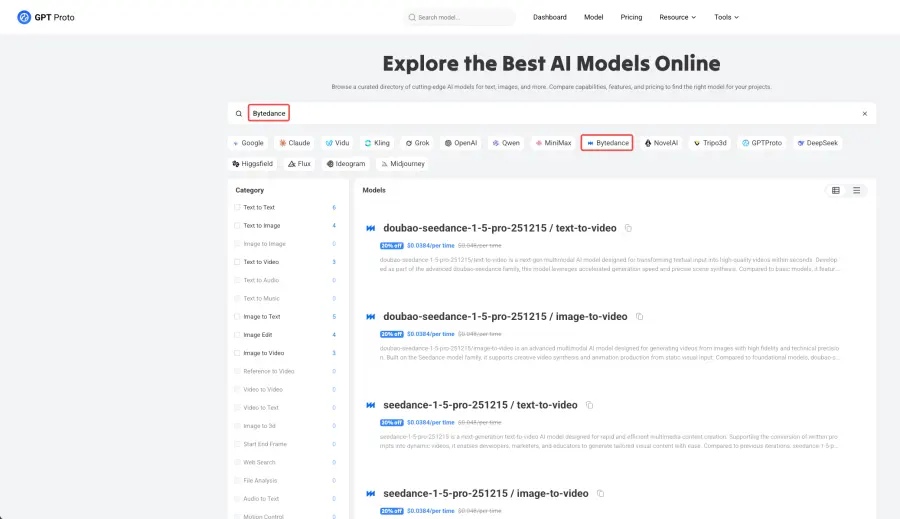Screen dimensions: 900x519
Task: Filter by Grok provider chip
Action: 417,143
